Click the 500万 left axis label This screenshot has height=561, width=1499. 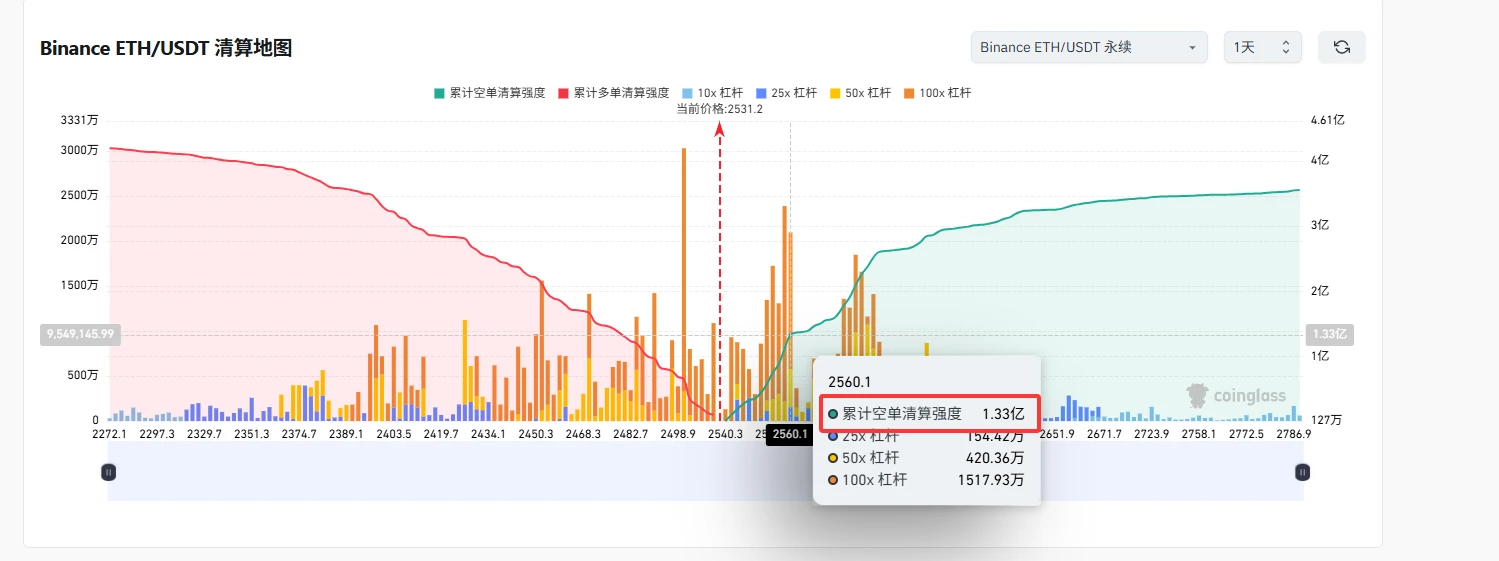point(82,375)
